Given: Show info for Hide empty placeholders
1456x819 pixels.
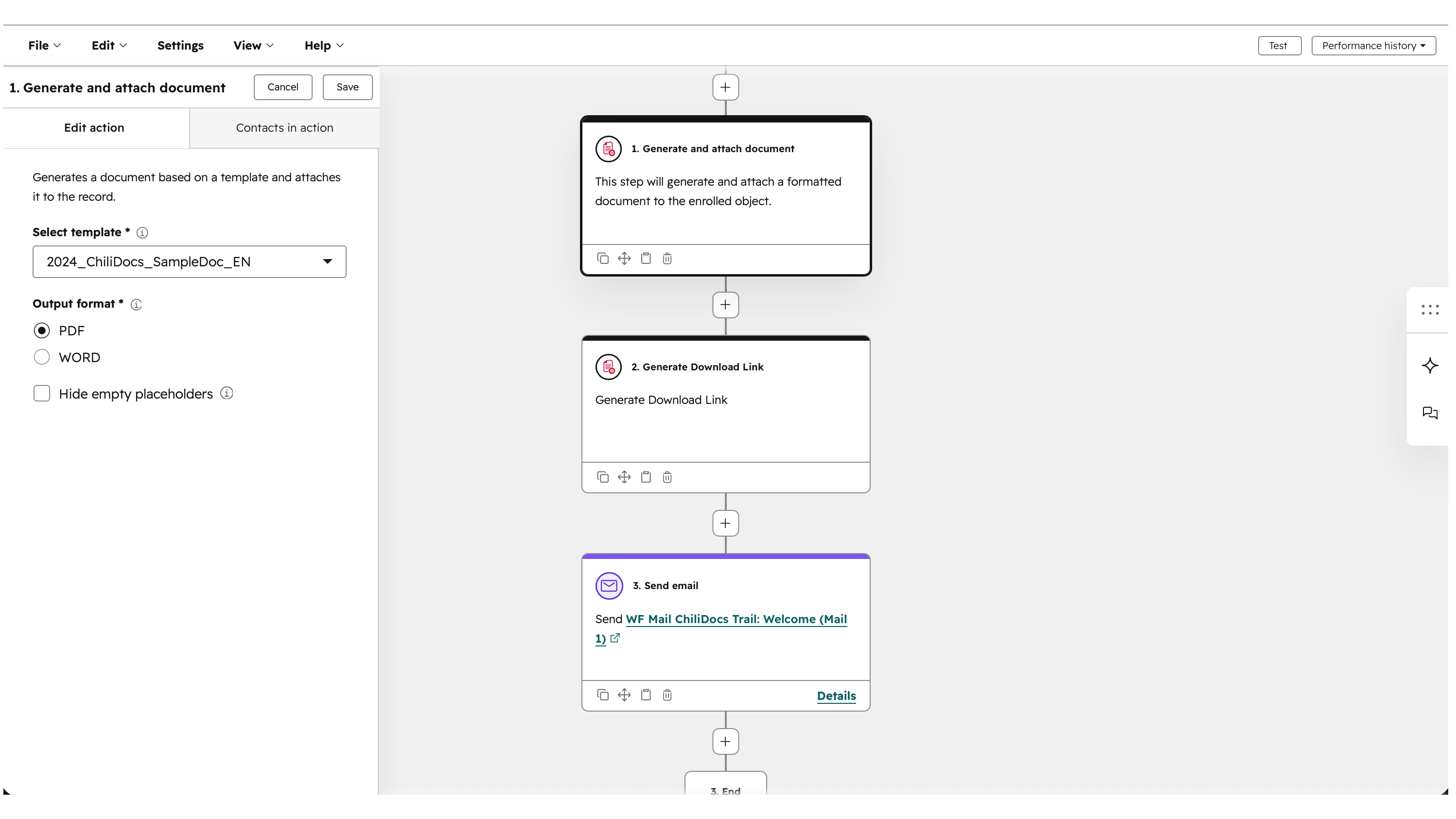Looking at the screenshot, I should point(227,393).
